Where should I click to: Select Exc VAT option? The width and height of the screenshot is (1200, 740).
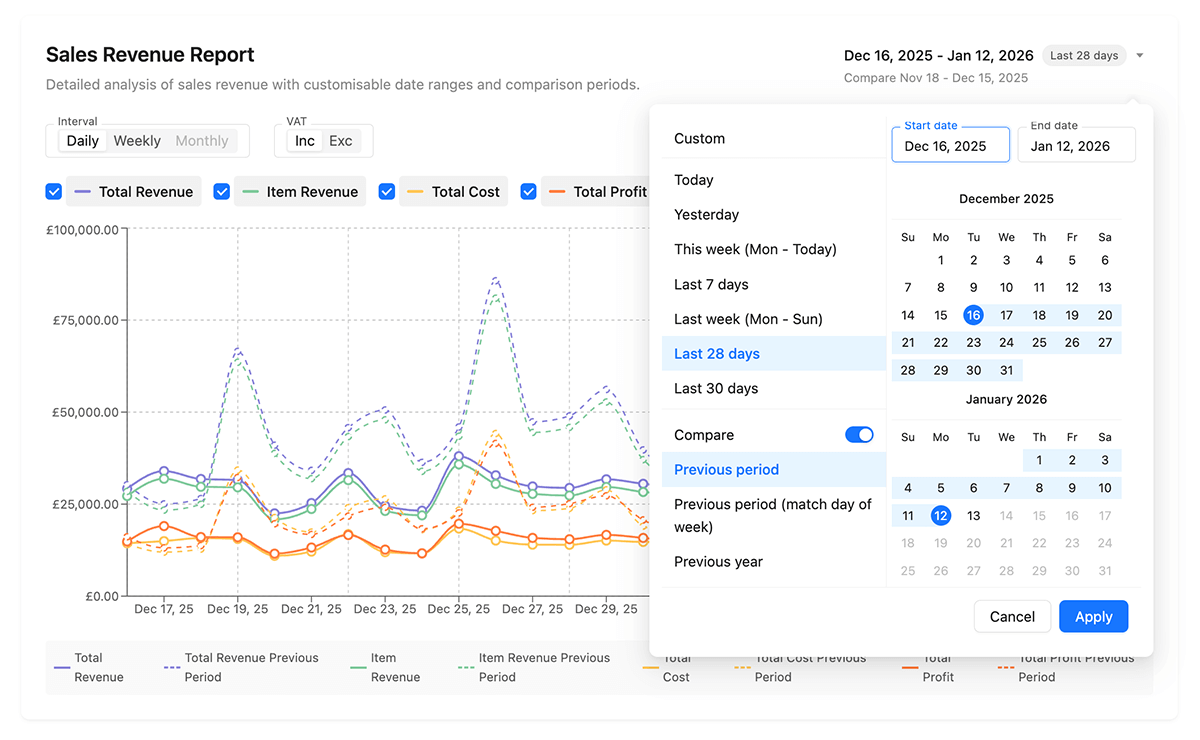(341, 141)
